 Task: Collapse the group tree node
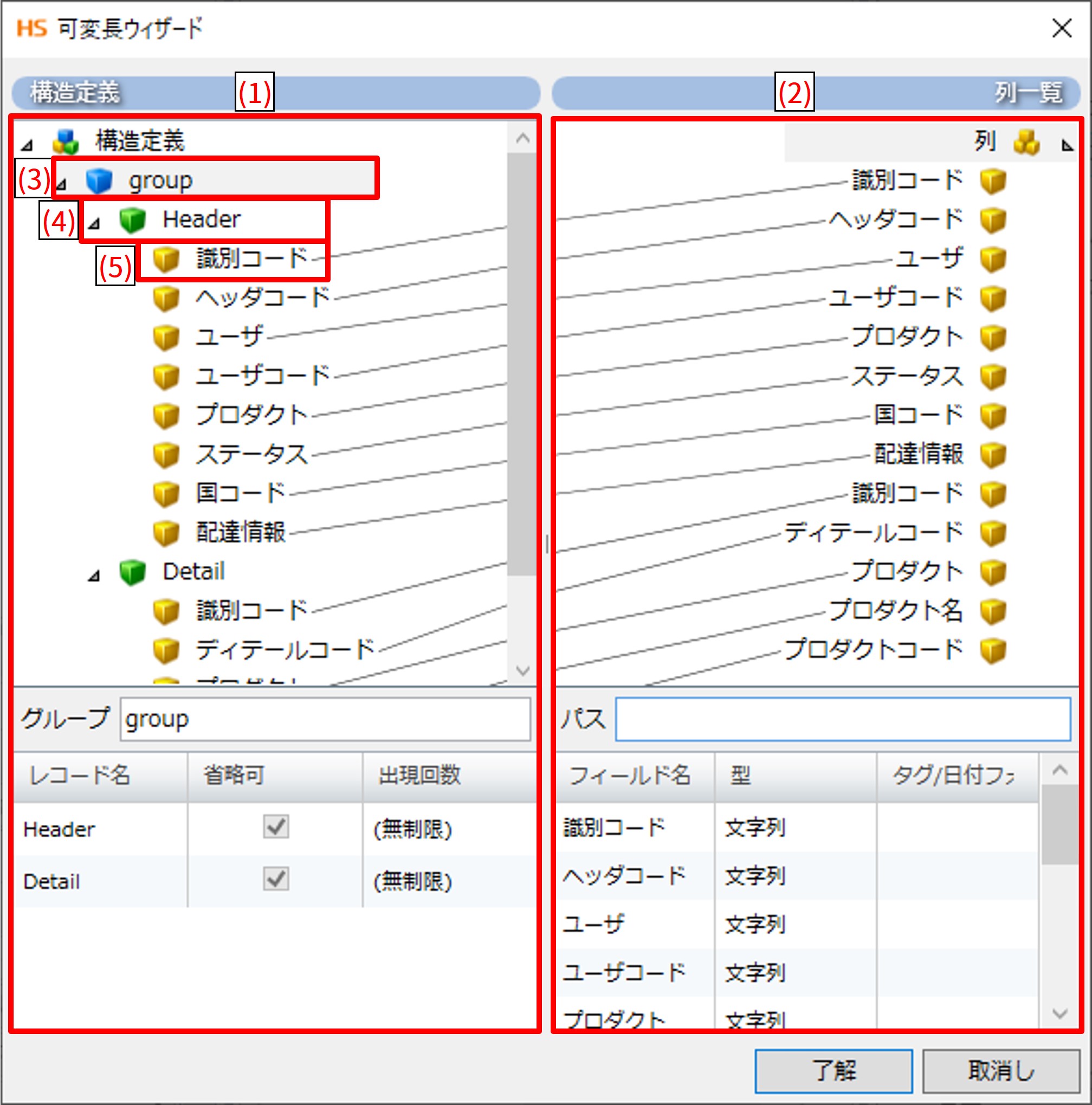click(61, 184)
